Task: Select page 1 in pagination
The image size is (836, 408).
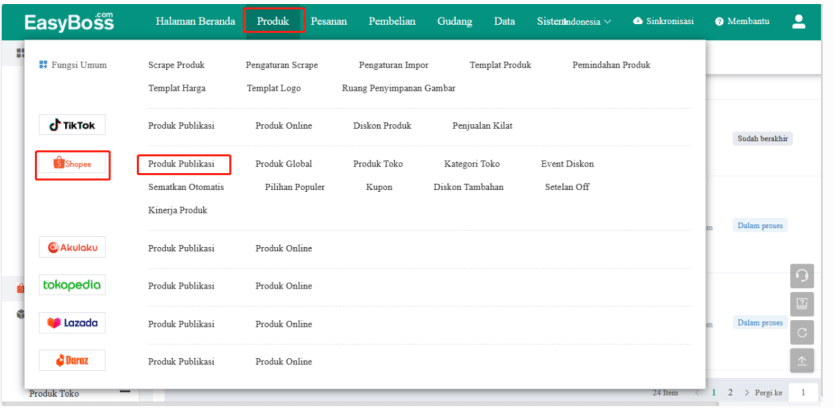Action: point(714,393)
